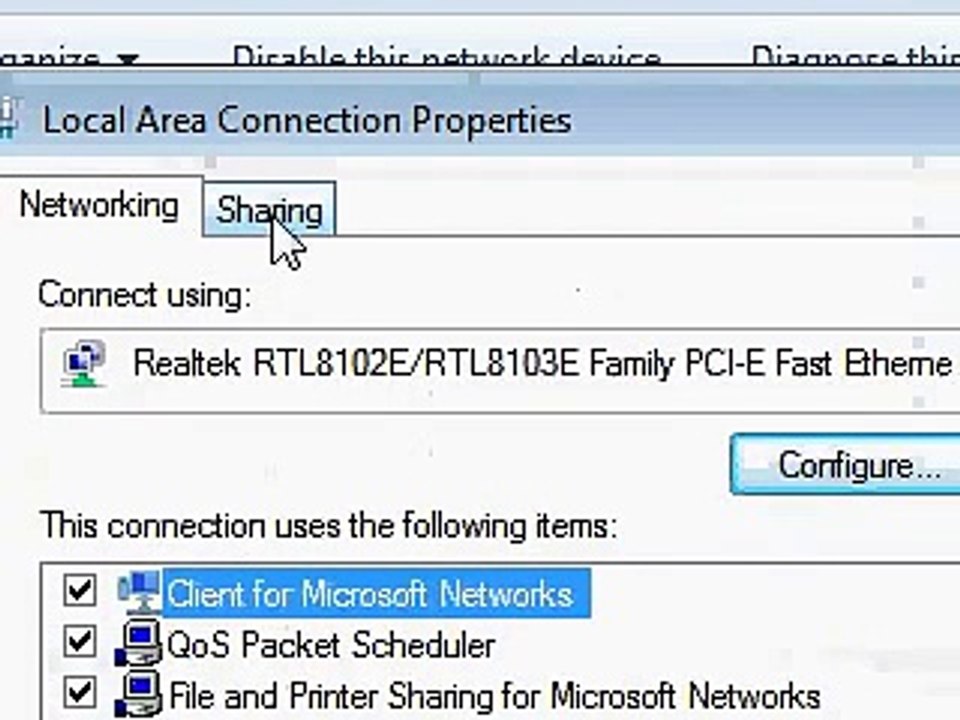Select File and Printer Sharing list item
The image size is (960, 720).
click(495, 696)
